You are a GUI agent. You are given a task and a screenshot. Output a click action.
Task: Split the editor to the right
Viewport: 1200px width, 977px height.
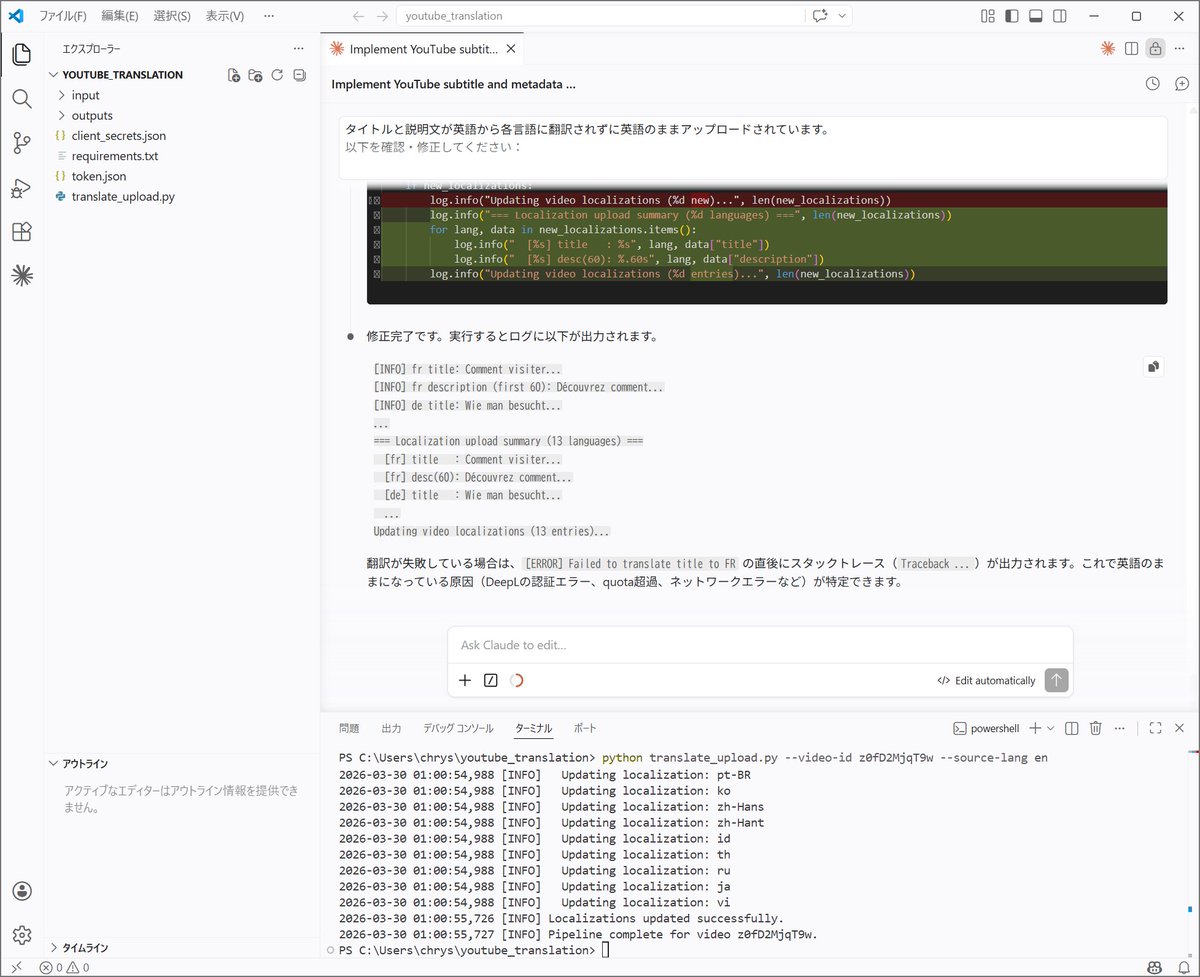pyautogui.click(x=1132, y=48)
